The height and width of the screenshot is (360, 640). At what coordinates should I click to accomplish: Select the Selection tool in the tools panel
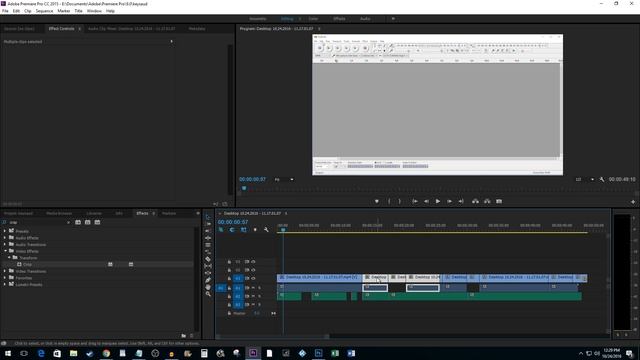(x=208, y=217)
